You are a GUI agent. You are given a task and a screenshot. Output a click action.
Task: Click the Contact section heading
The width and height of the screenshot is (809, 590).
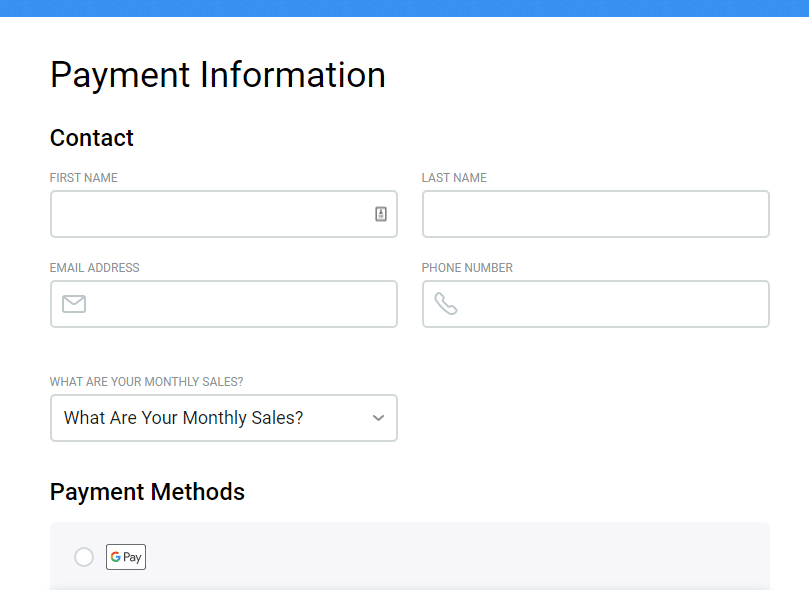click(92, 138)
